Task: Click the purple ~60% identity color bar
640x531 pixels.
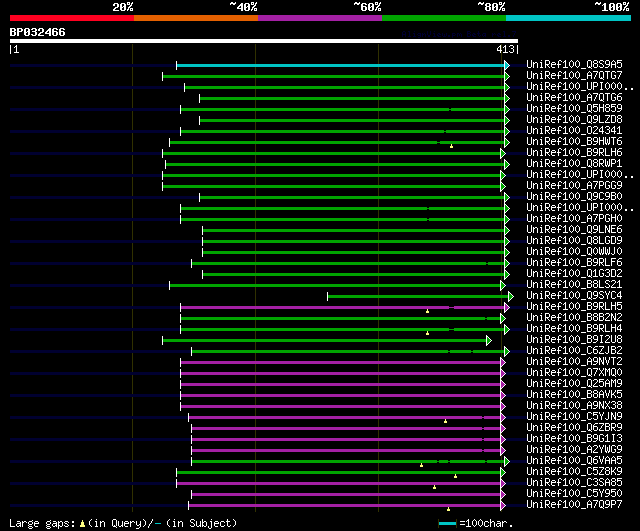Action: (320, 18)
